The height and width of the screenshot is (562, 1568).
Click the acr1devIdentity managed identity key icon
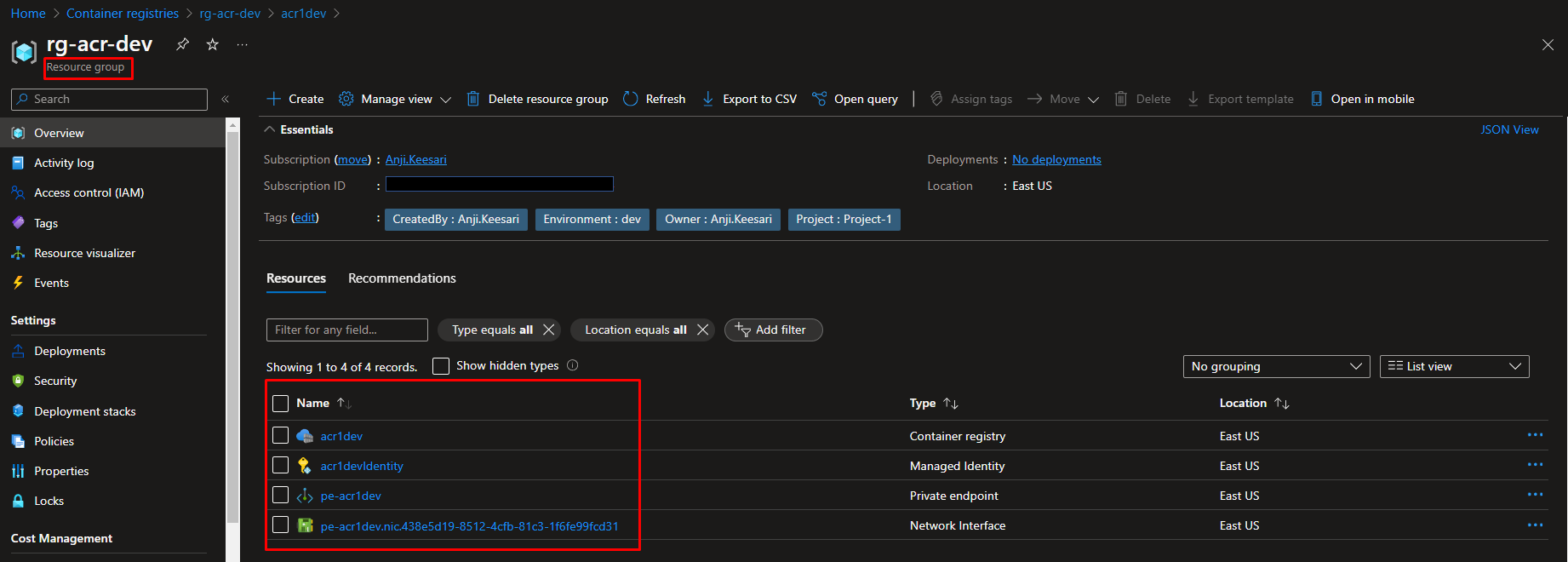tap(305, 466)
